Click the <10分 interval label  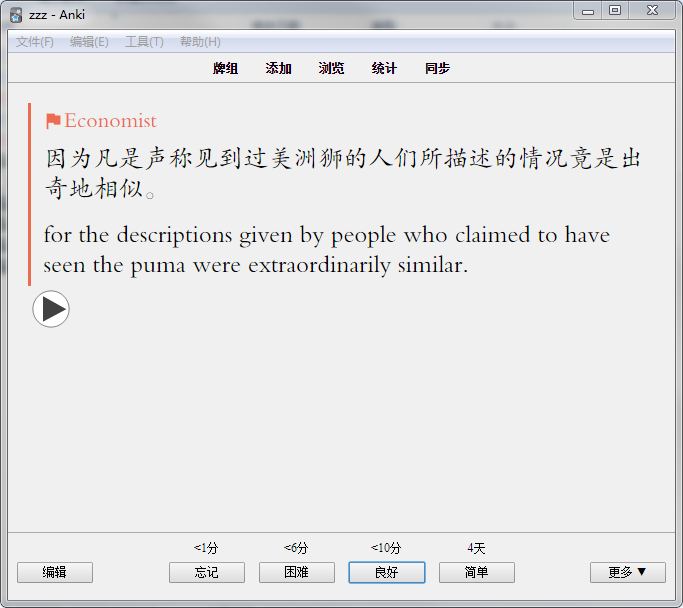386,548
